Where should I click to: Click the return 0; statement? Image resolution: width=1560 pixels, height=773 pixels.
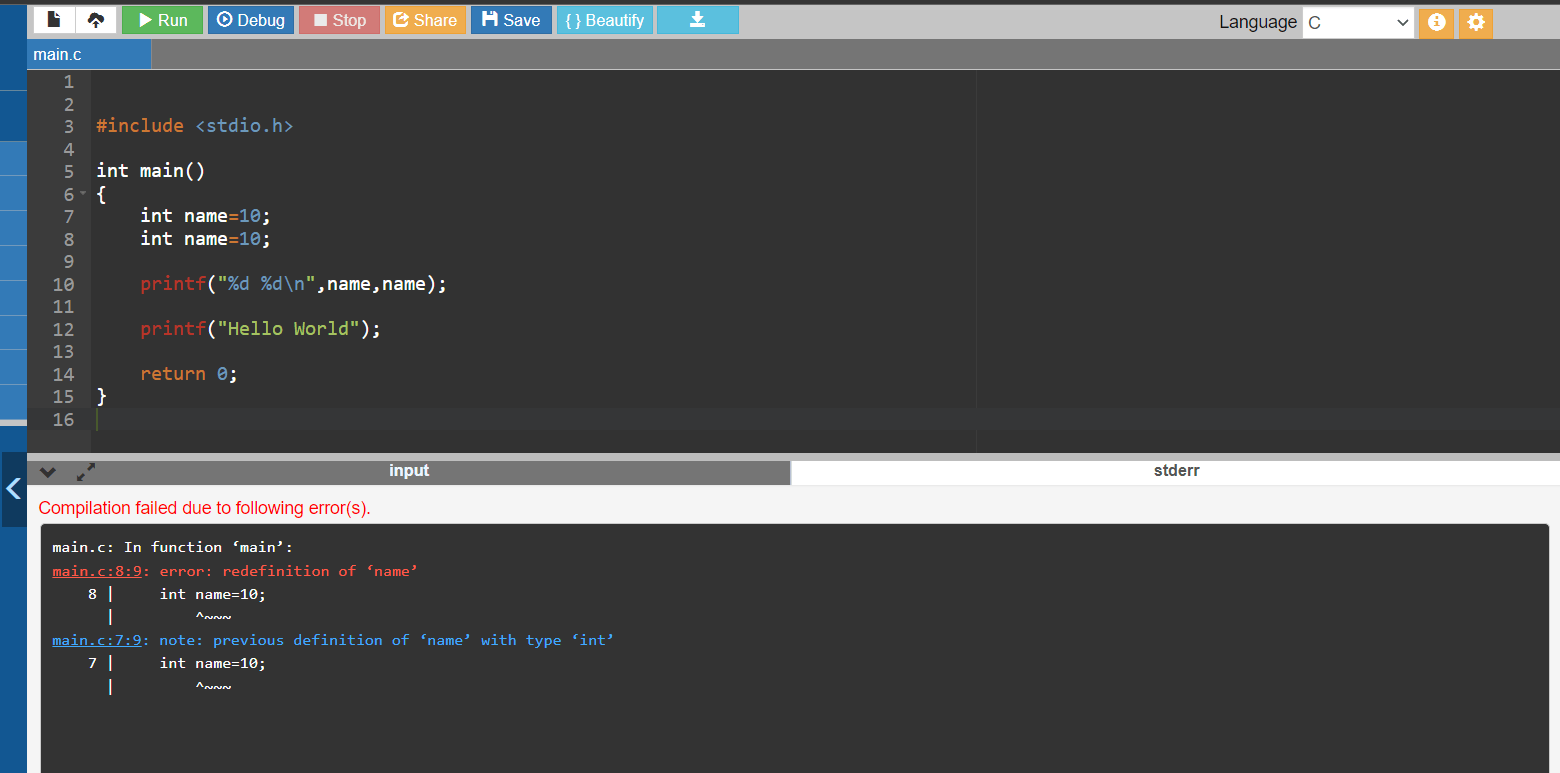189,374
